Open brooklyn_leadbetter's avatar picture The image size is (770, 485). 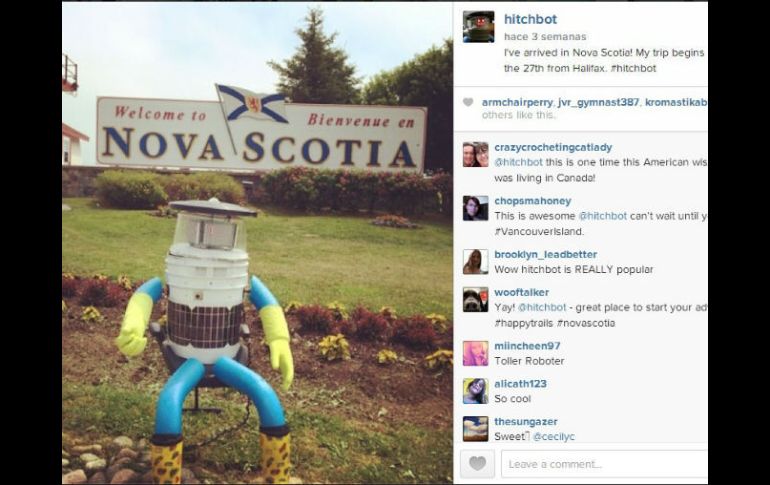pos(475,262)
